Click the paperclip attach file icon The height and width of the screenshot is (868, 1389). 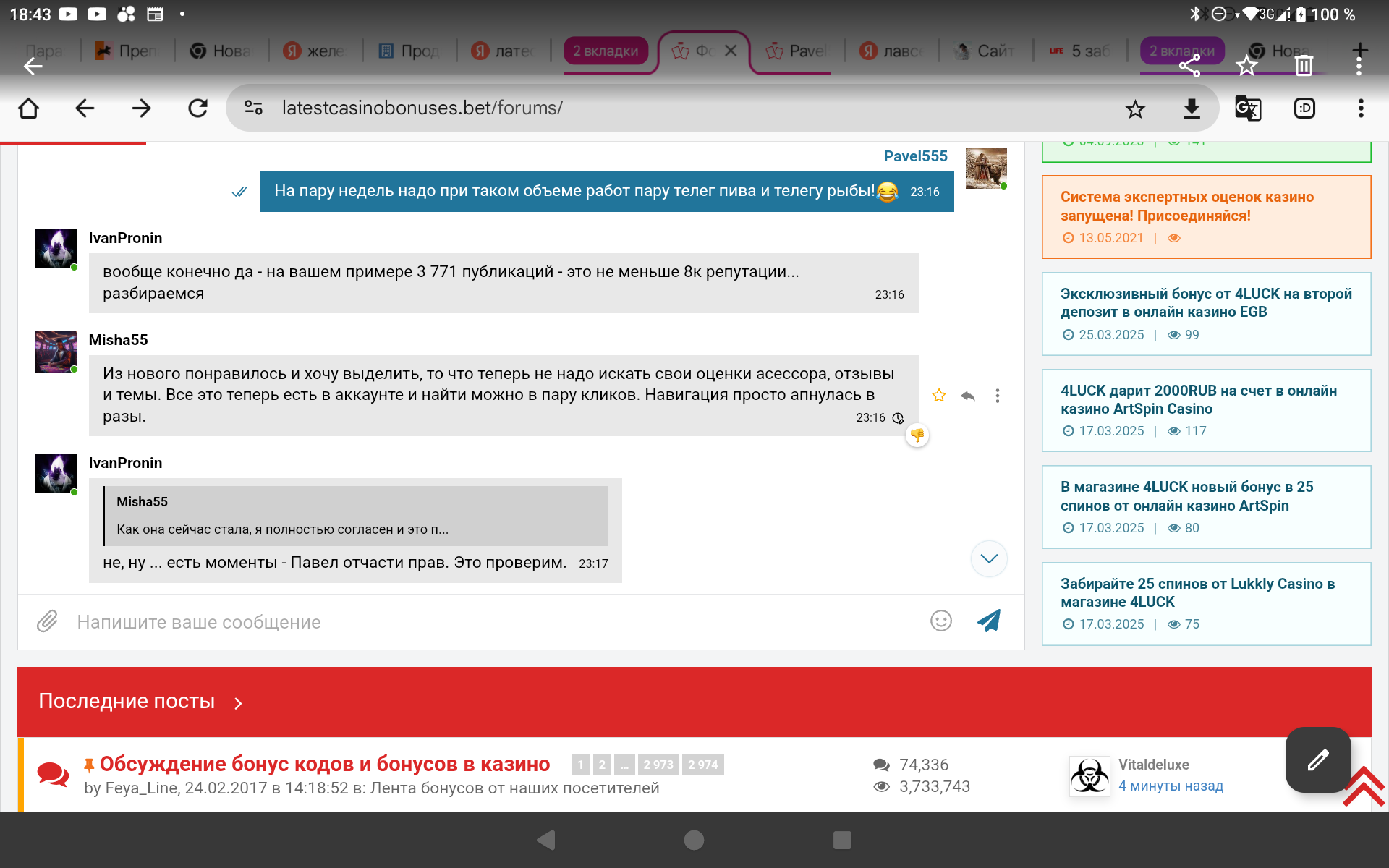[47, 621]
